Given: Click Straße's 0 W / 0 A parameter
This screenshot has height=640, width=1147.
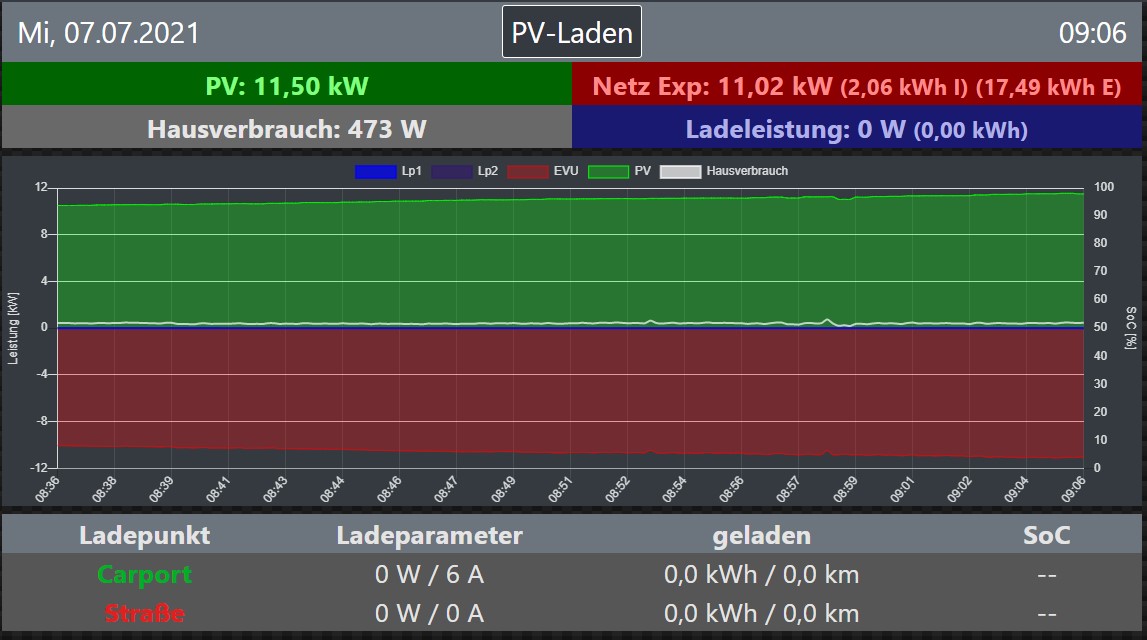Looking at the screenshot, I should coord(429,613).
